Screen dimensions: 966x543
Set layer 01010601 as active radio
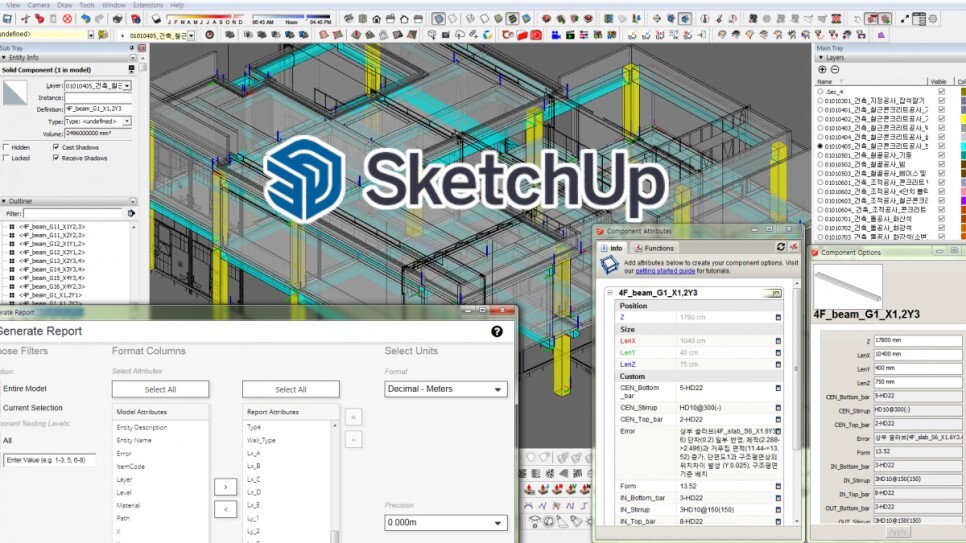pos(820,182)
